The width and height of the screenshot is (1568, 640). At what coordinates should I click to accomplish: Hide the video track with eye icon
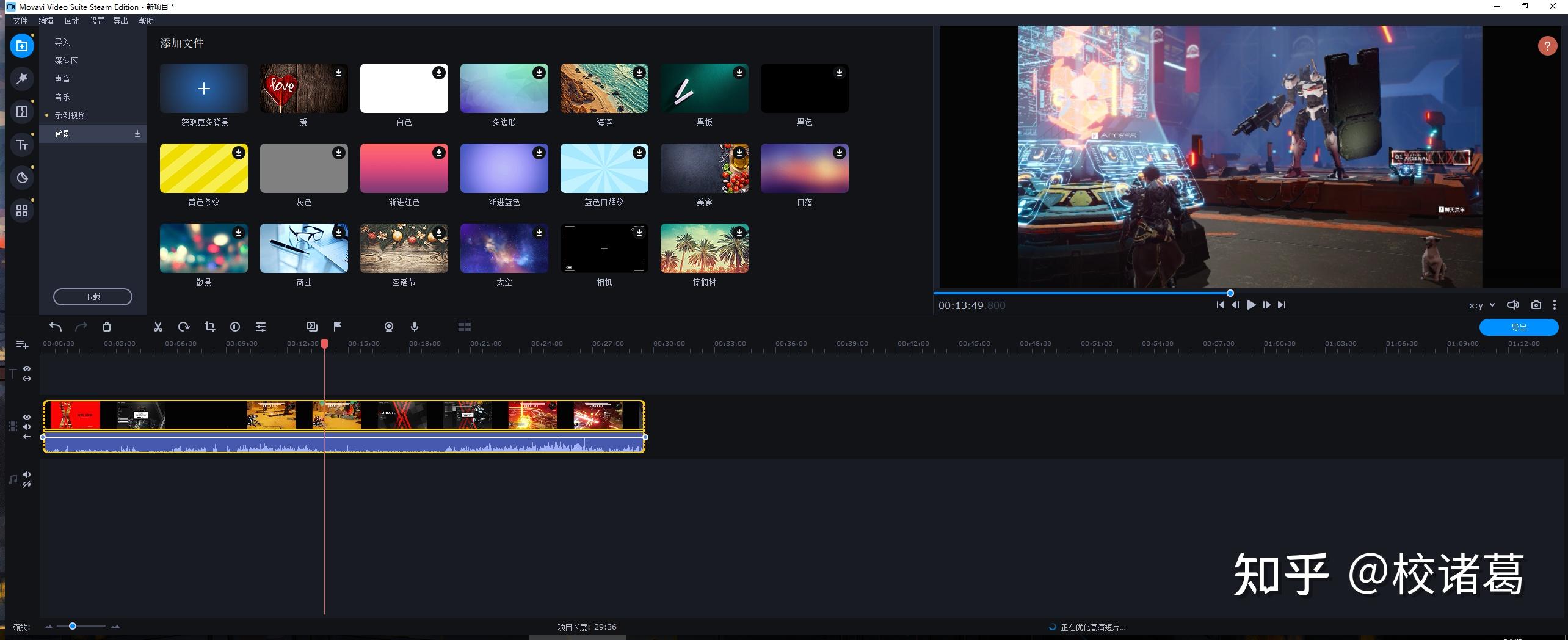coord(27,417)
